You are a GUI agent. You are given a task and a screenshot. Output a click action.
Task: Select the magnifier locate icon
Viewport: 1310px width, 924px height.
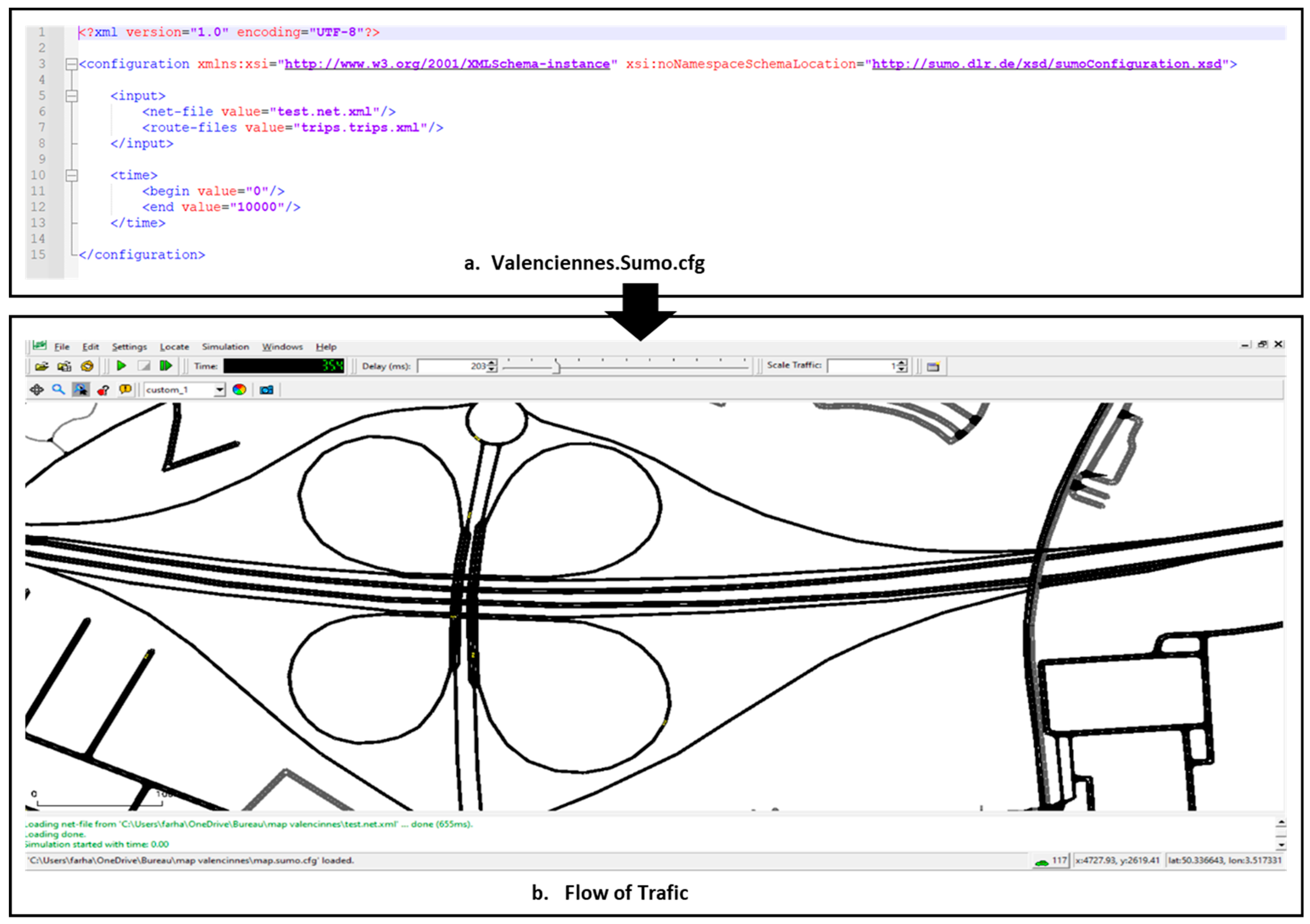58,390
